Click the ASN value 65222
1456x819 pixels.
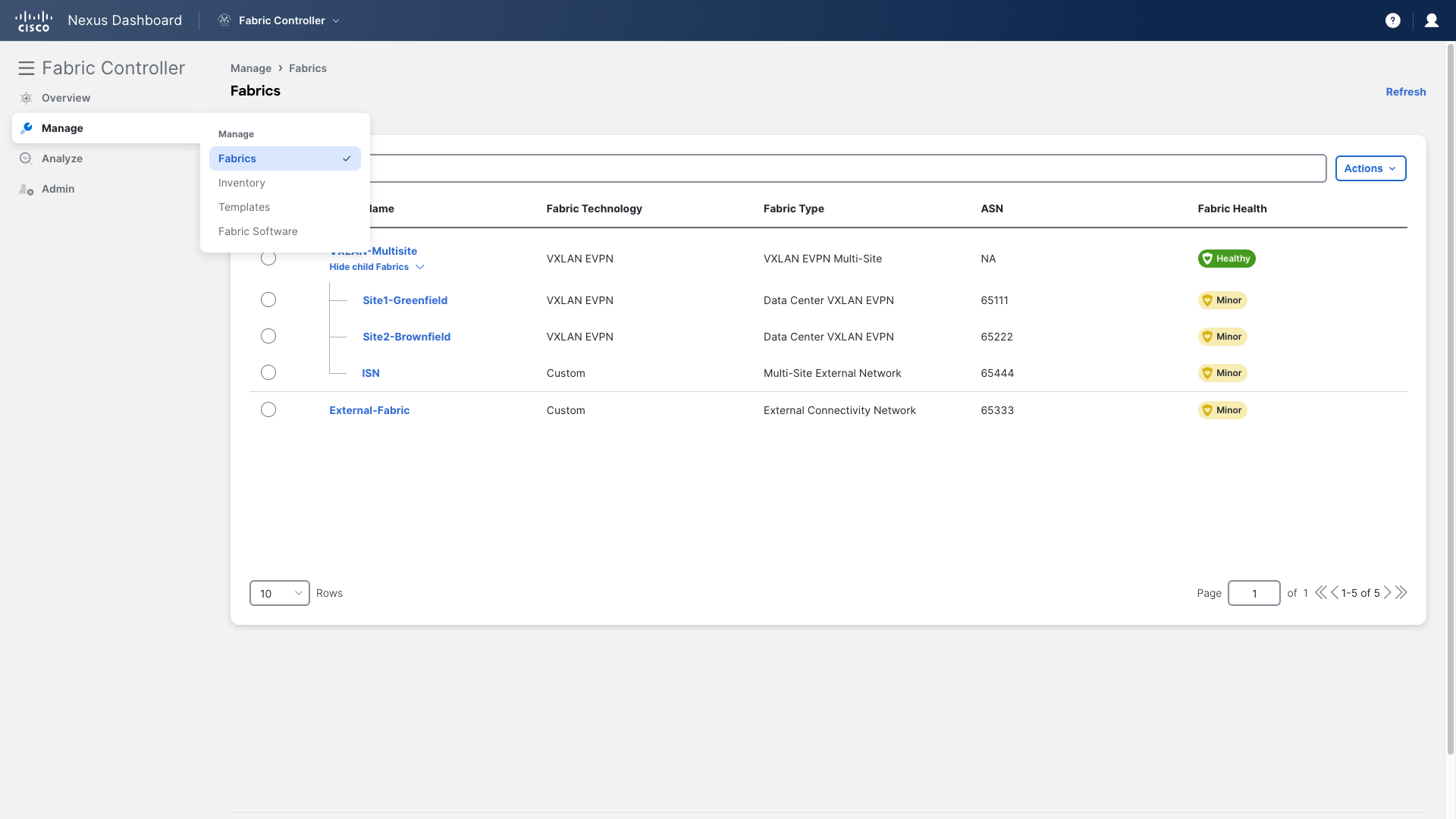[997, 337]
